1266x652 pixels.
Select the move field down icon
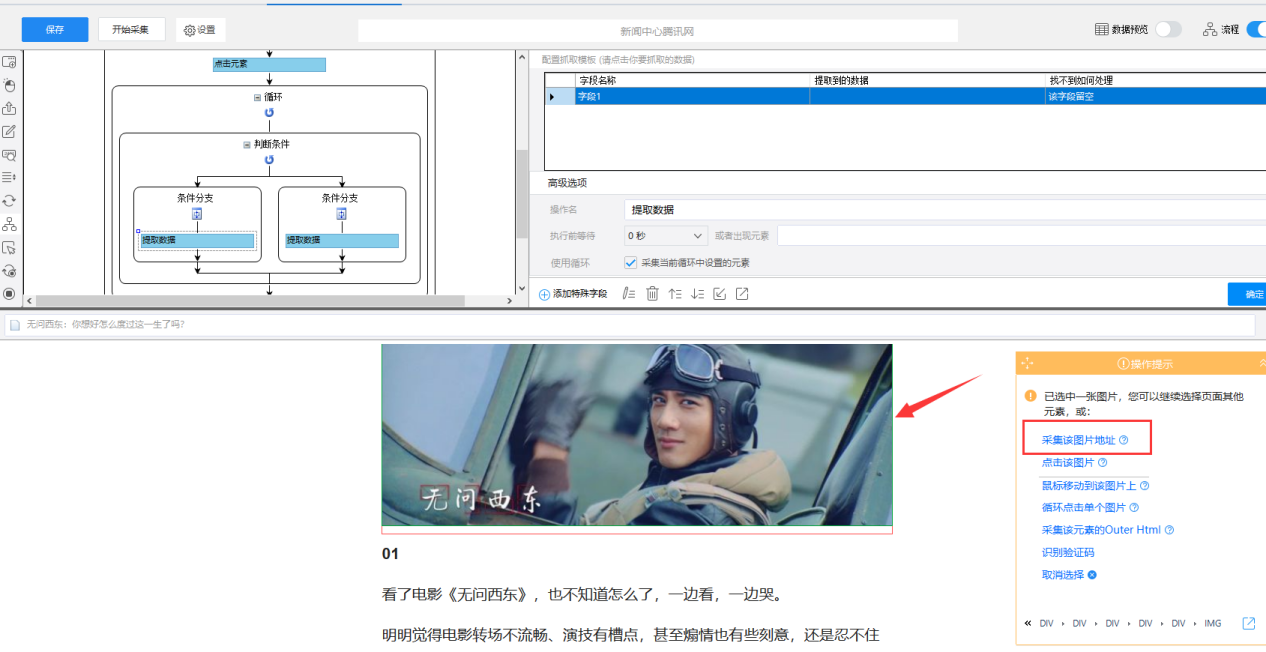[x=698, y=293]
